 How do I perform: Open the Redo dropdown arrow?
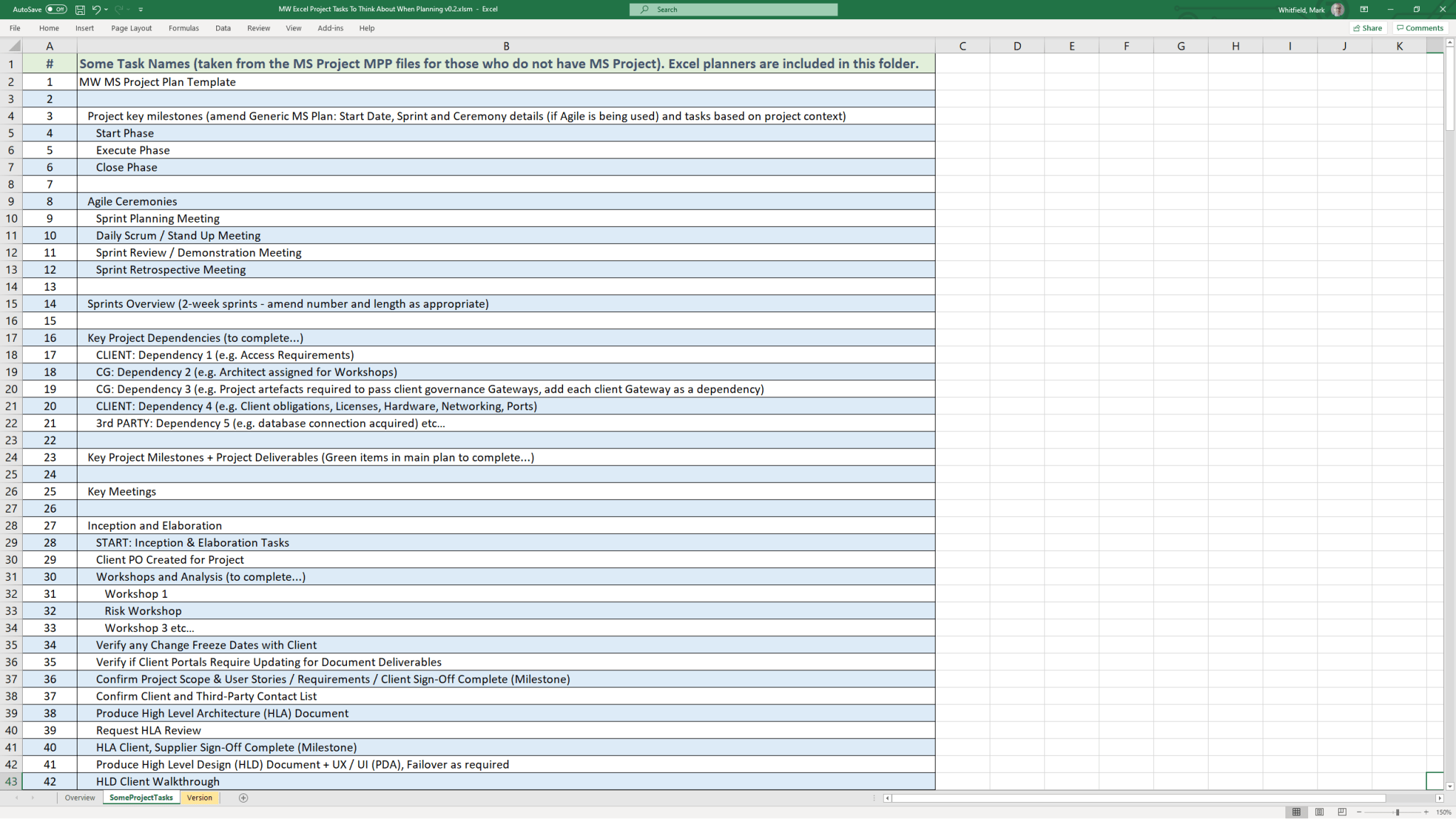click(130, 9)
